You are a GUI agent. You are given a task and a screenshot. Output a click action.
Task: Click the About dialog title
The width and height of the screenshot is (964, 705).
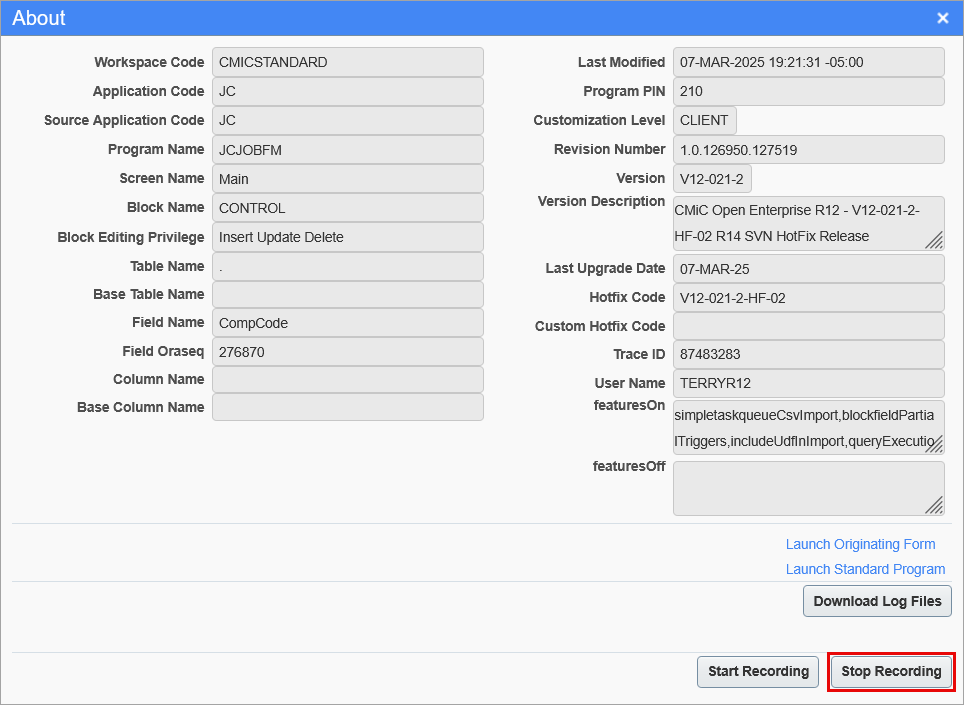pyautogui.click(x=39, y=18)
